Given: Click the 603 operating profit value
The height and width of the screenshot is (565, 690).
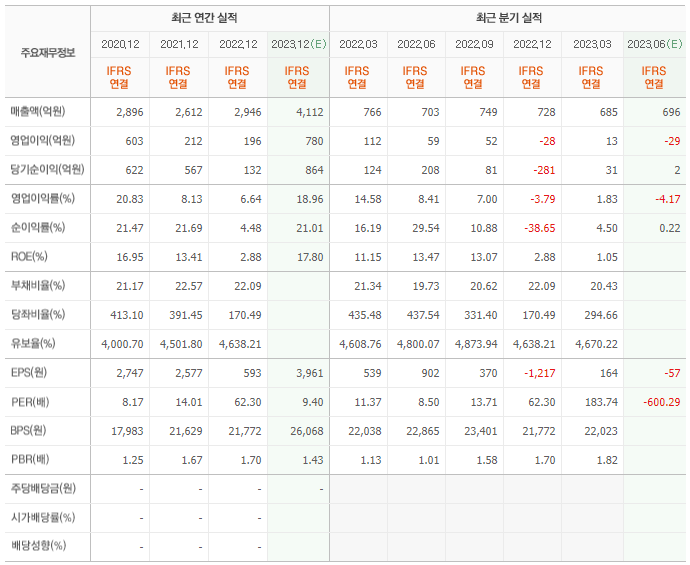Looking at the screenshot, I should (134, 141).
